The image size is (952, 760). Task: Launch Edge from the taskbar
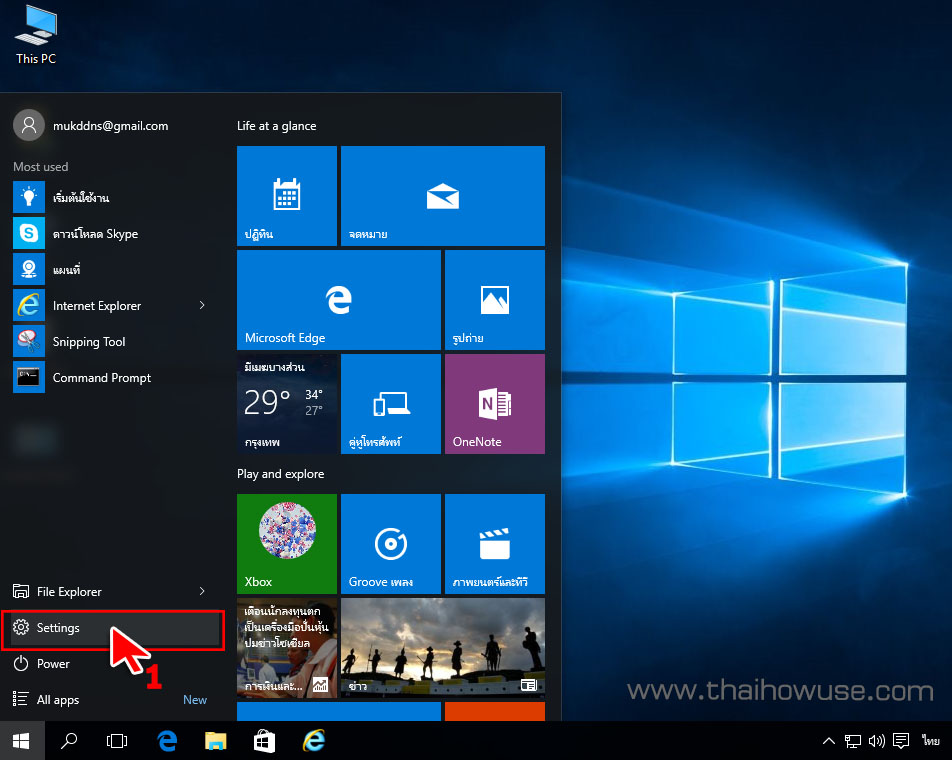coord(167,741)
